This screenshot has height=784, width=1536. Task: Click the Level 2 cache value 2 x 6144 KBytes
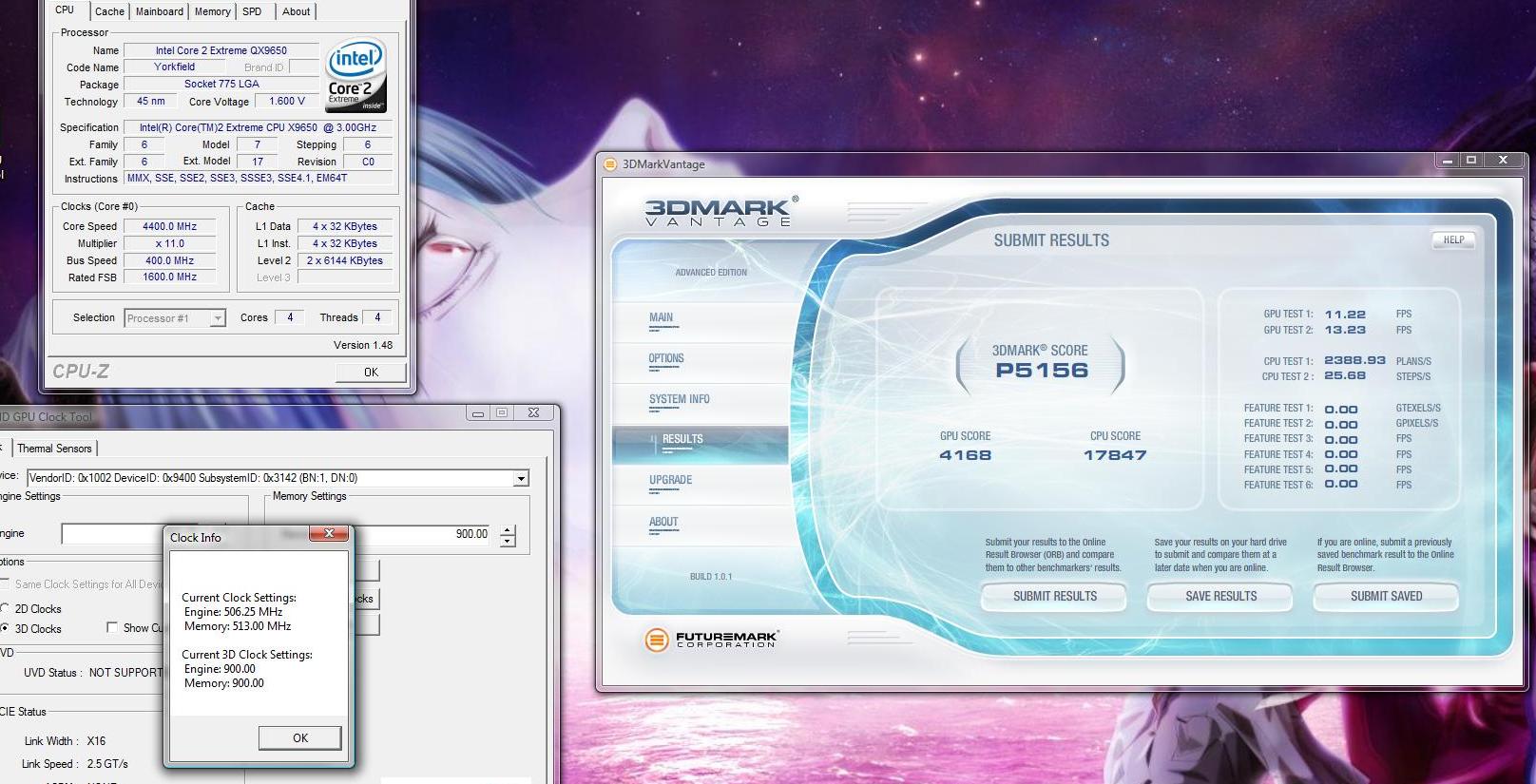[345, 261]
